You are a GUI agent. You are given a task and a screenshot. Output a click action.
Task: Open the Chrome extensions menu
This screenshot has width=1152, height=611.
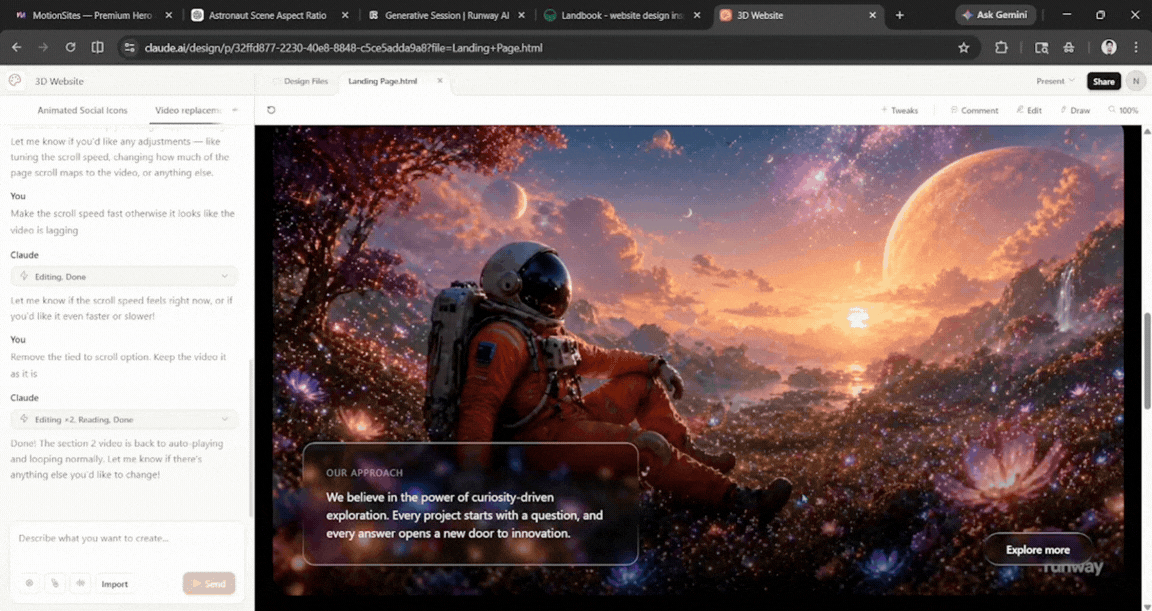pos(1001,48)
